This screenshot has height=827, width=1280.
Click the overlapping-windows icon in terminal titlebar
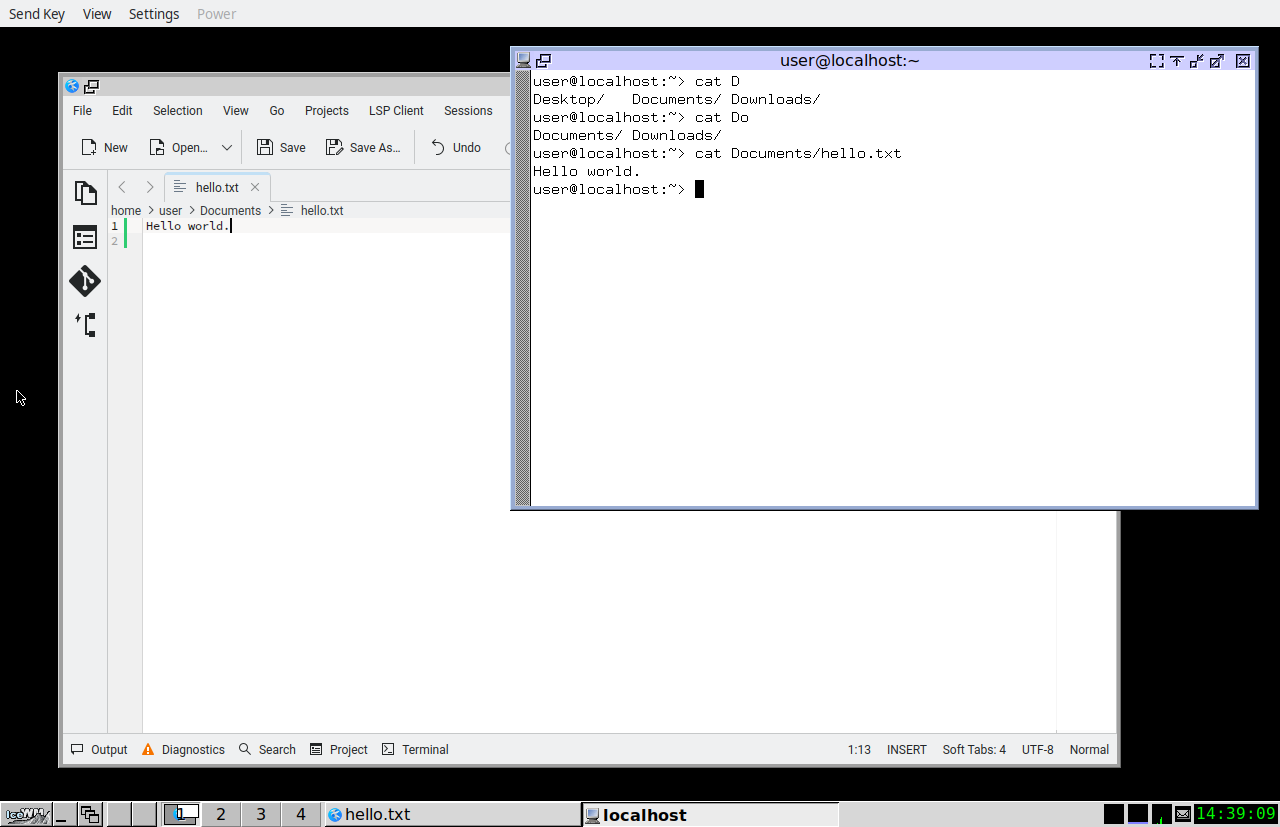coord(543,60)
